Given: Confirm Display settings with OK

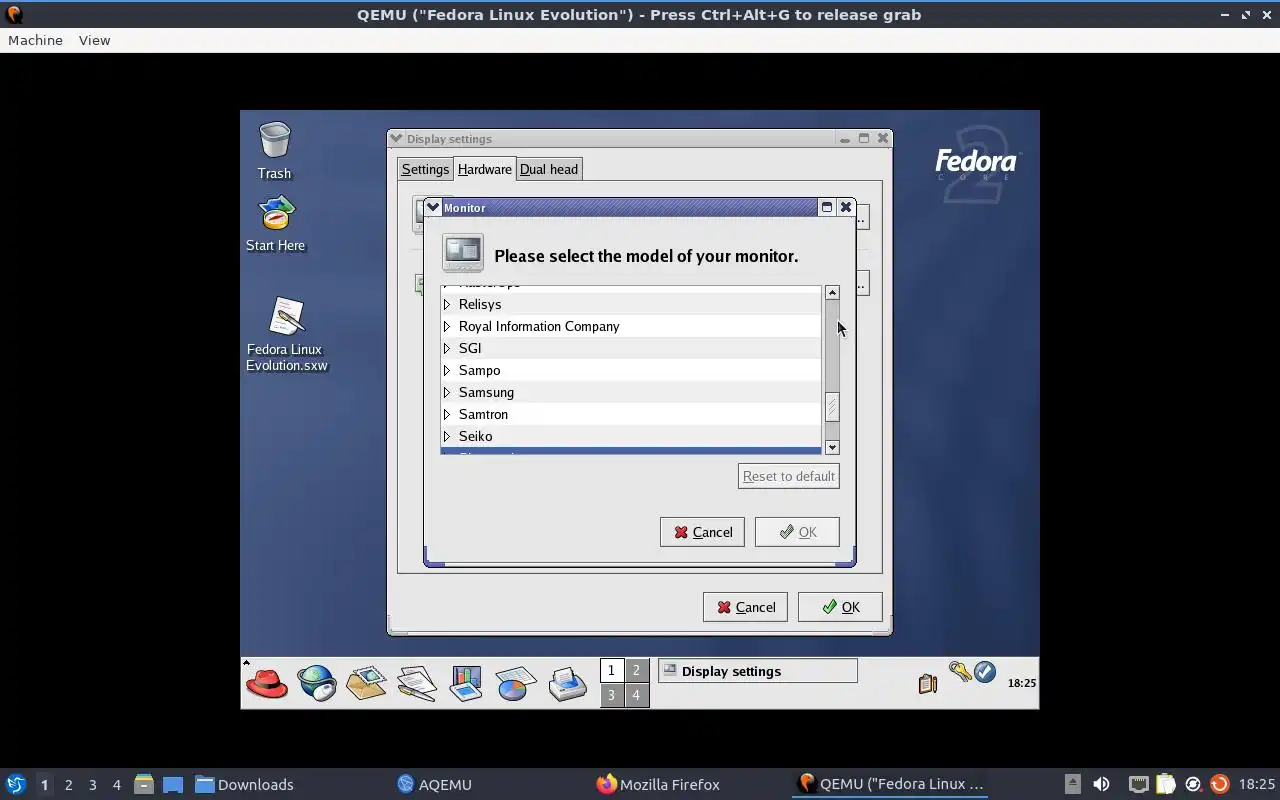Looking at the screenshot, I should tap(840, 607).
